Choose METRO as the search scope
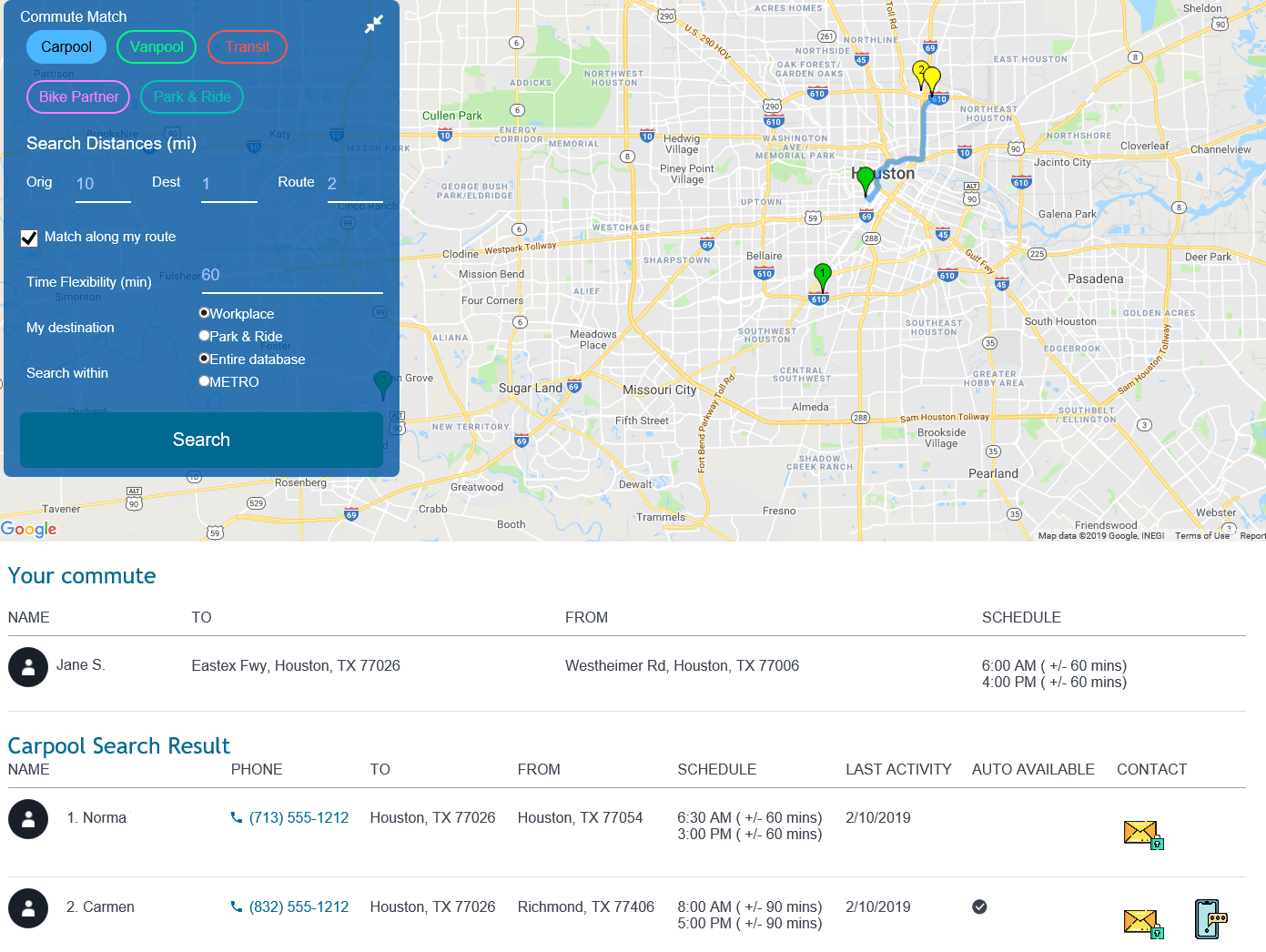Screen dimensions: 1266x952 (204, 380)
